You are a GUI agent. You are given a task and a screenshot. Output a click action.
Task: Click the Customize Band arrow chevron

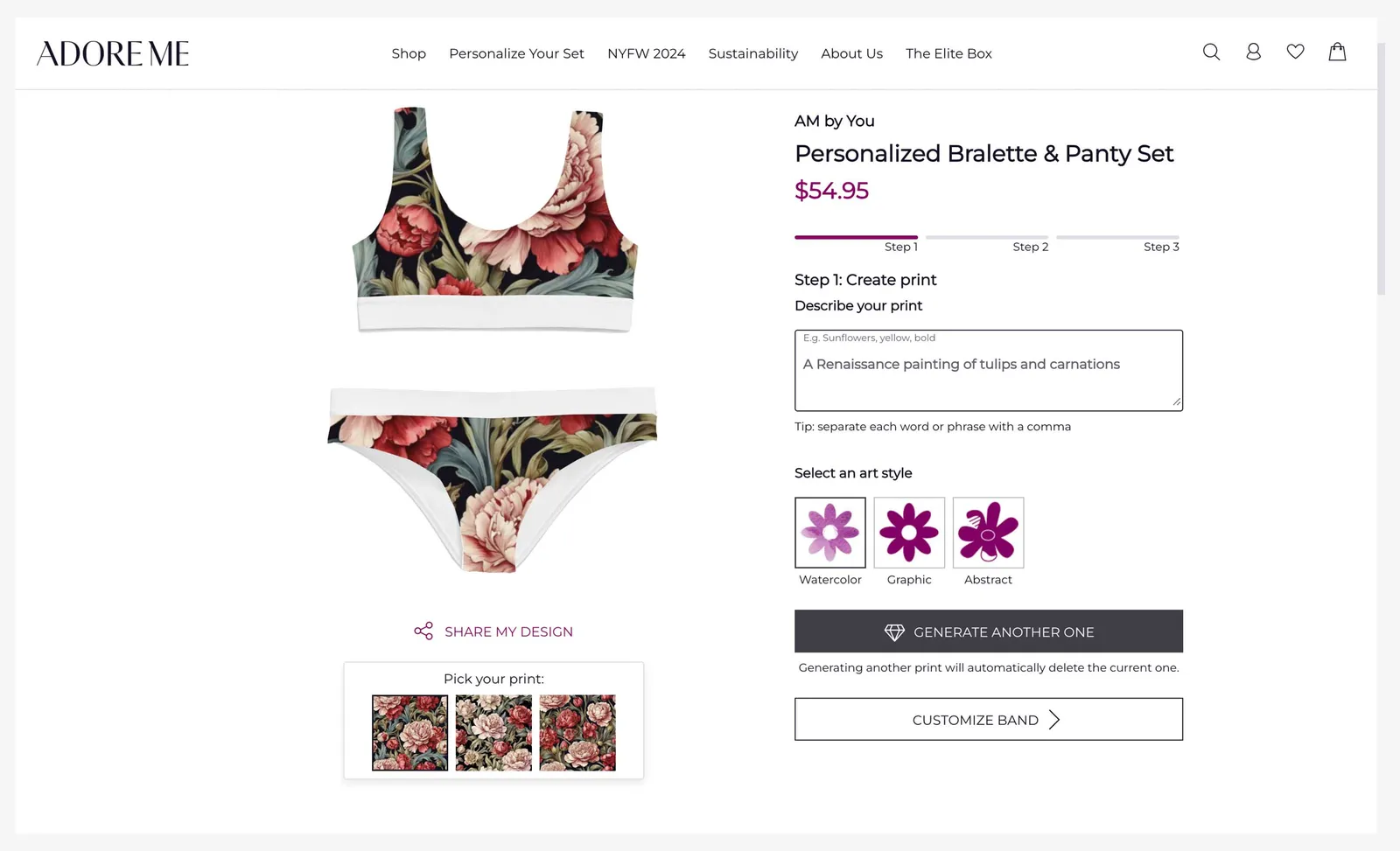[x=1054, y=720]
